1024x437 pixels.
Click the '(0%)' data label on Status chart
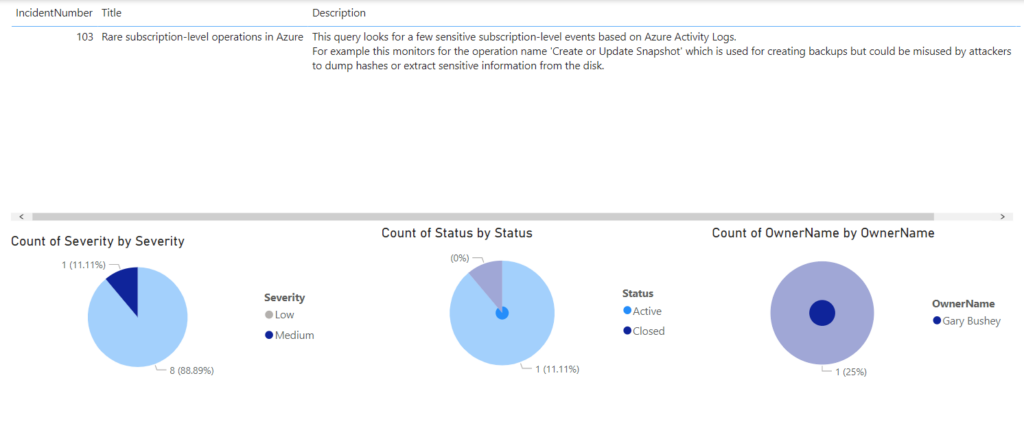point(459,258)
